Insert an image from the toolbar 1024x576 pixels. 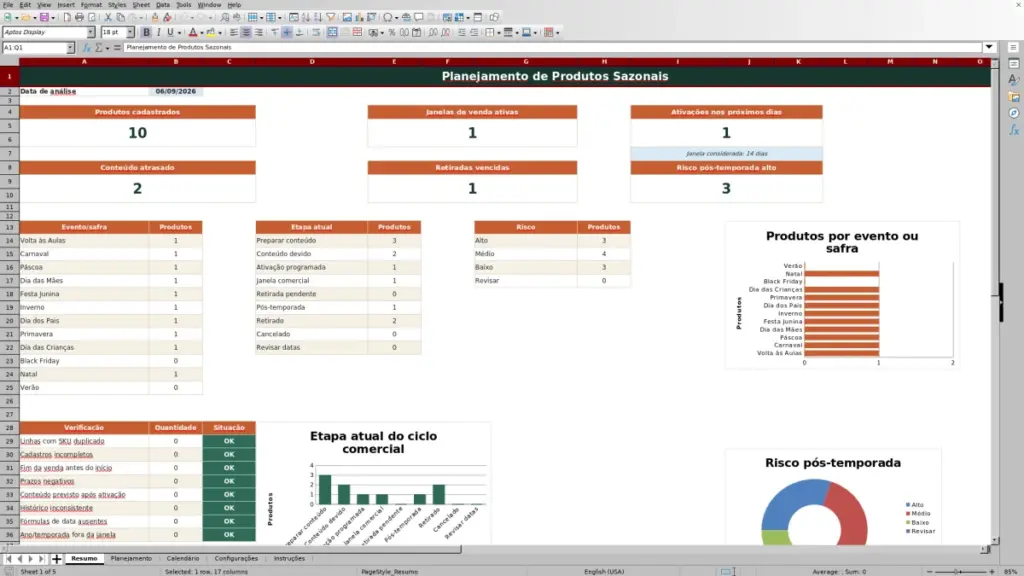point(347,18)
